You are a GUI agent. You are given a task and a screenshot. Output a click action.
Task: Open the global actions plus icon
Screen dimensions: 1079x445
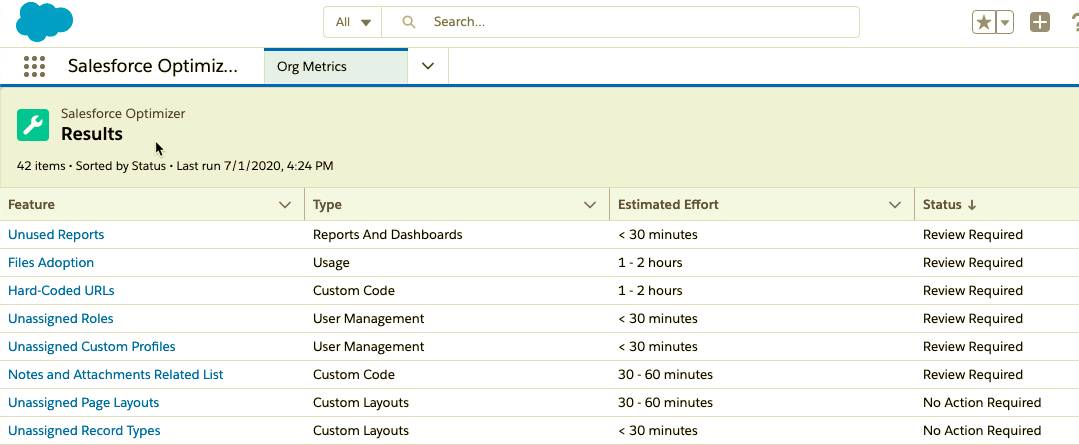coord(1039,22)
